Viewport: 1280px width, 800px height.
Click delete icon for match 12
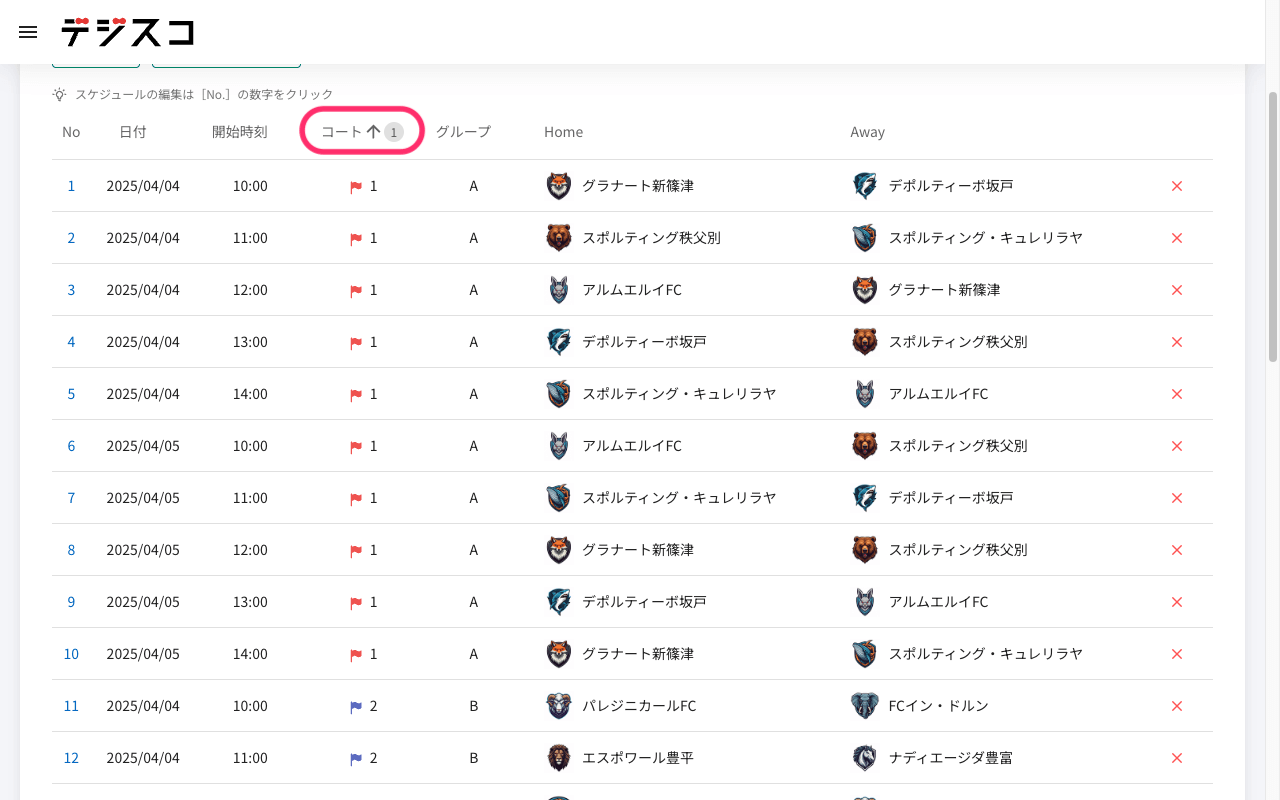[x=1176, y=758]
